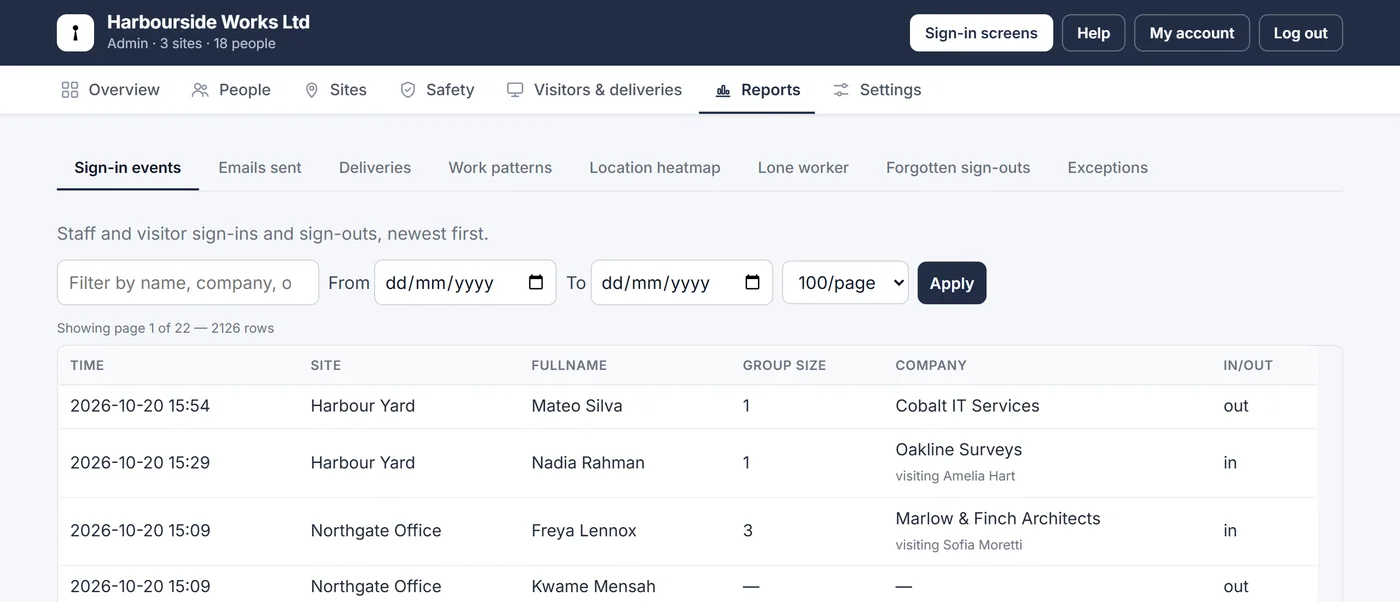Switch to the Lone worker tab
Image resolution: width=1400 pixels, height=602 pixels.
803,168
